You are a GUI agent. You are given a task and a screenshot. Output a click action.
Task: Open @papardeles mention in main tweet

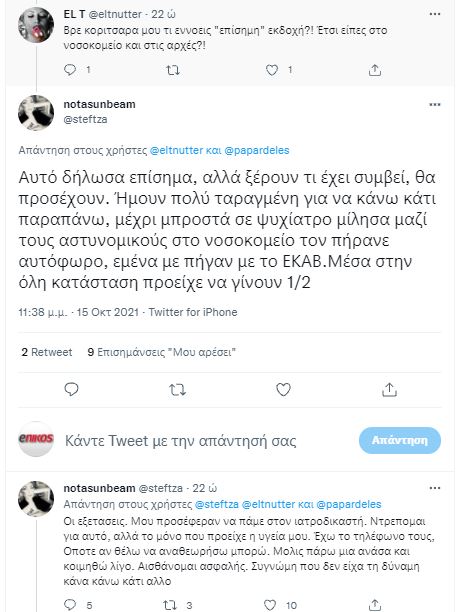257,151
